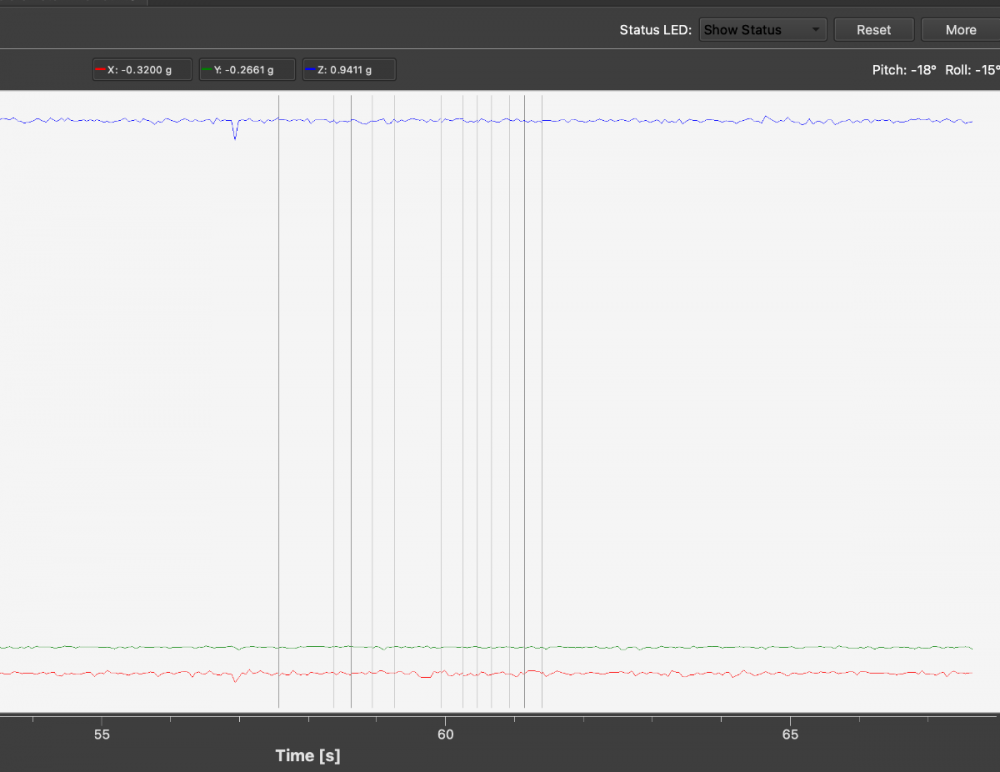1000x772 pixels.
Task: Click the rightmost vertical marker line
Action: click(x=542, y=400)
